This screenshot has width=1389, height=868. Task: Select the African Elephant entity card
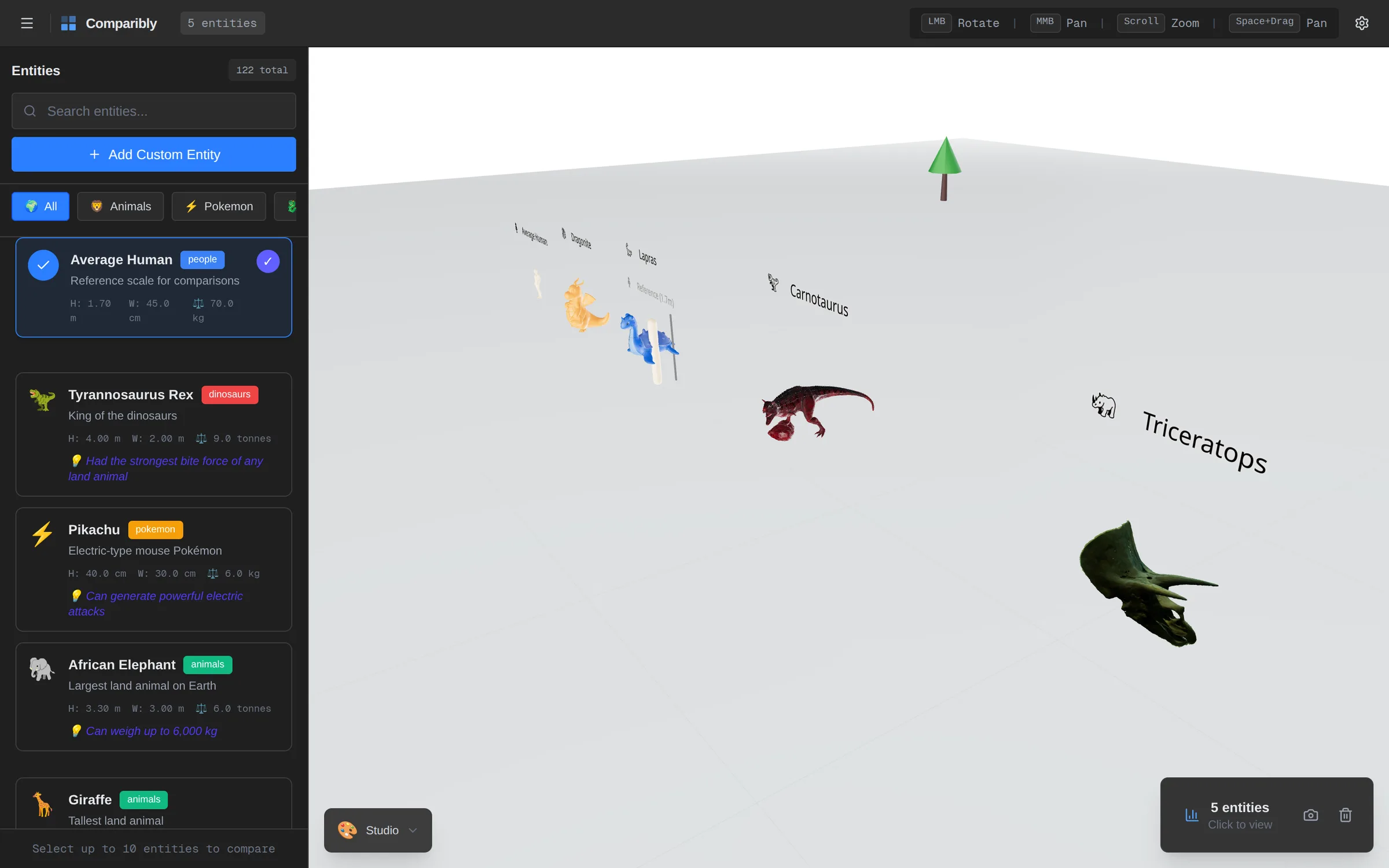point(153,696)
